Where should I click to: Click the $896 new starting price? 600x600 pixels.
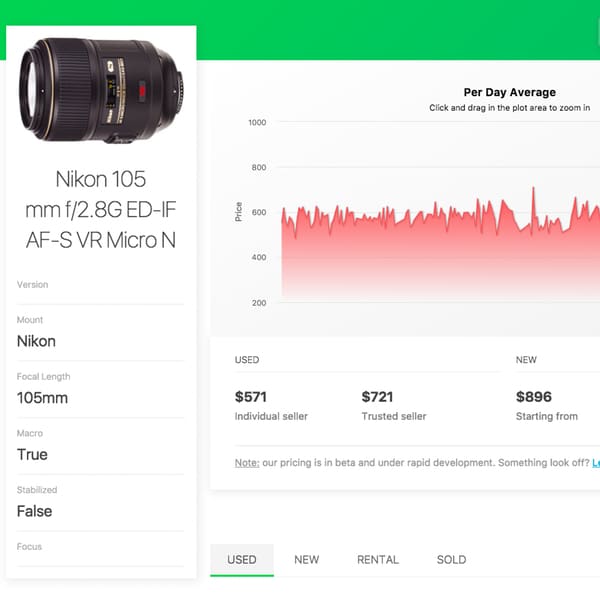tap(534, 397)
